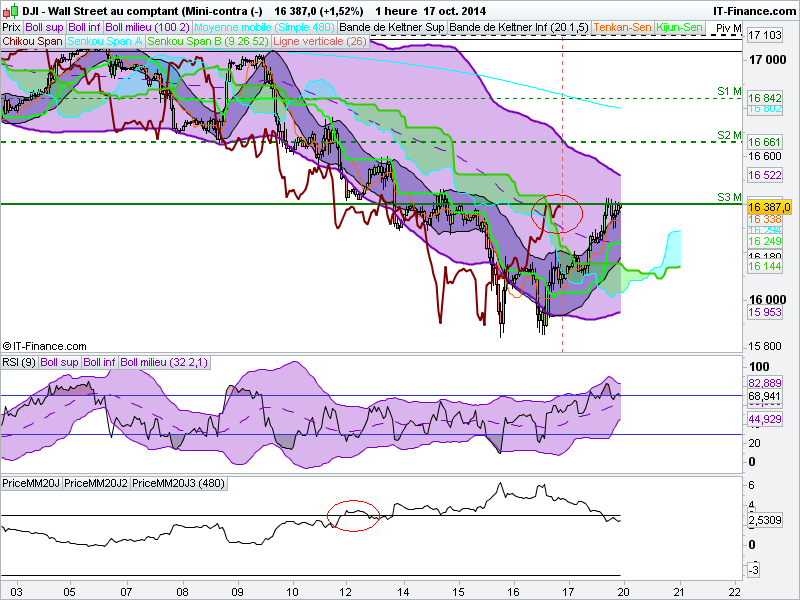Click the candlestick icon beside DJI title
The width and height of the screenshot is (800, 600).
coord(11,10)
